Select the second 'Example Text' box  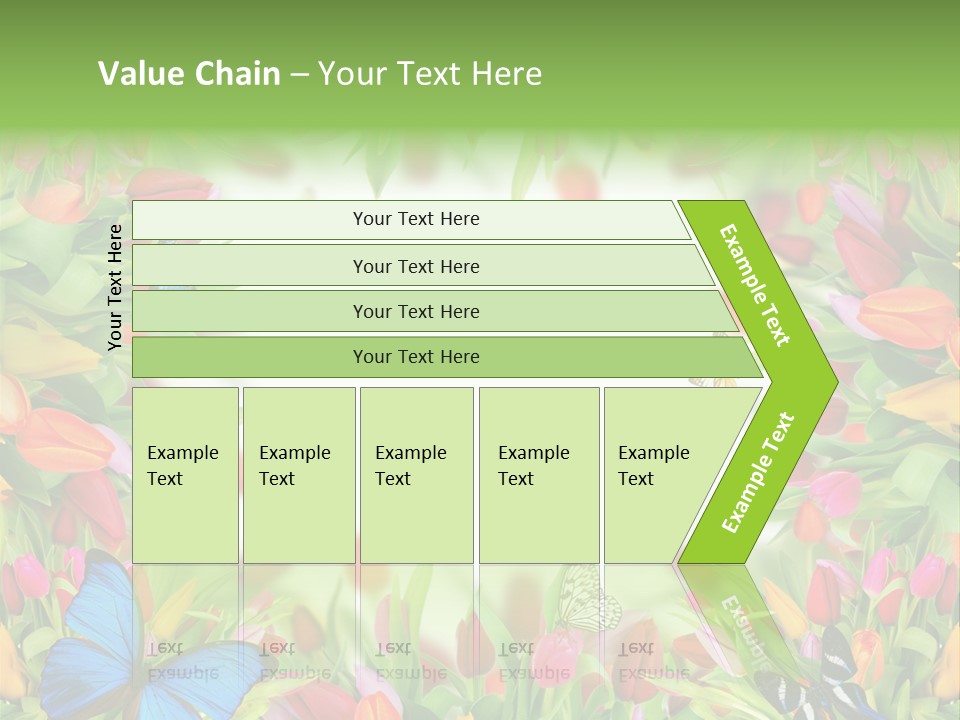(x=299, y=475)
